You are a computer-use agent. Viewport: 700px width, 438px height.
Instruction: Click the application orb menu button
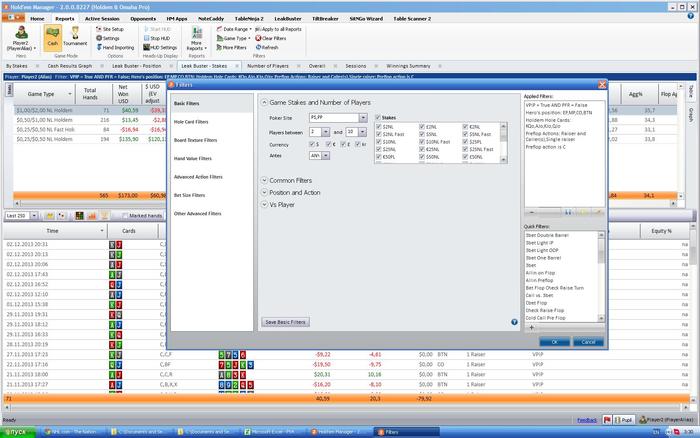tap(14, 18)
